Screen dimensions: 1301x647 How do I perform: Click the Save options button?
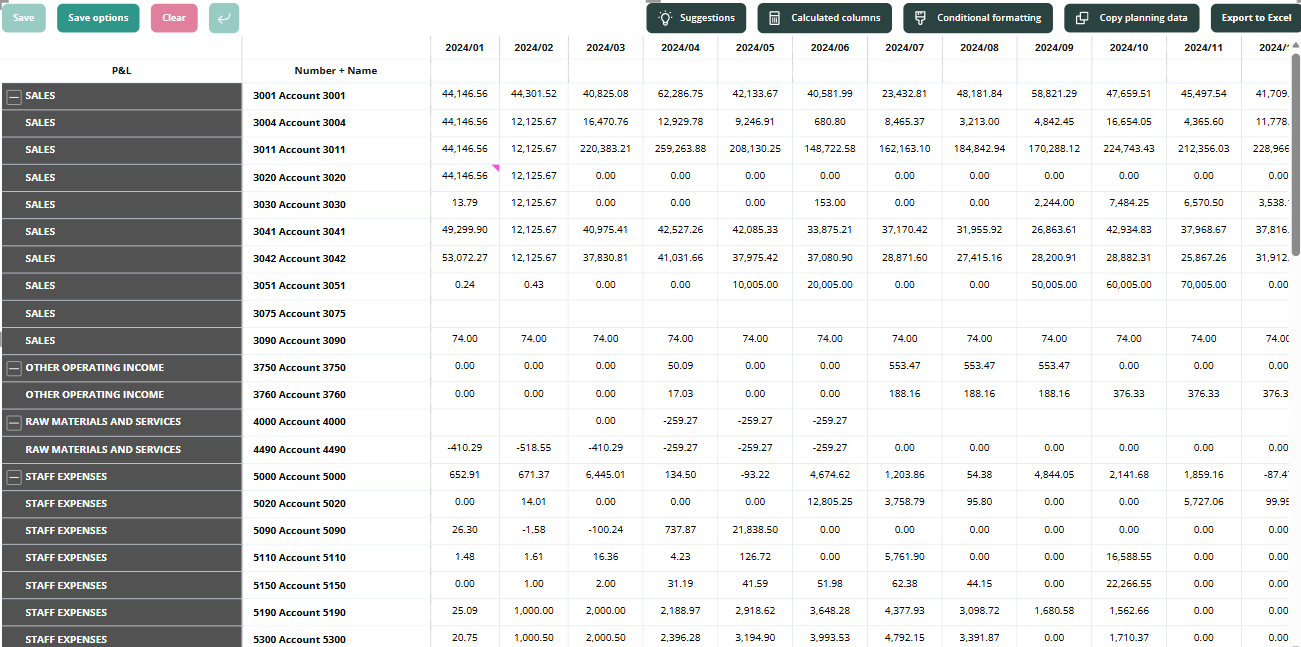tap(98, 18)
